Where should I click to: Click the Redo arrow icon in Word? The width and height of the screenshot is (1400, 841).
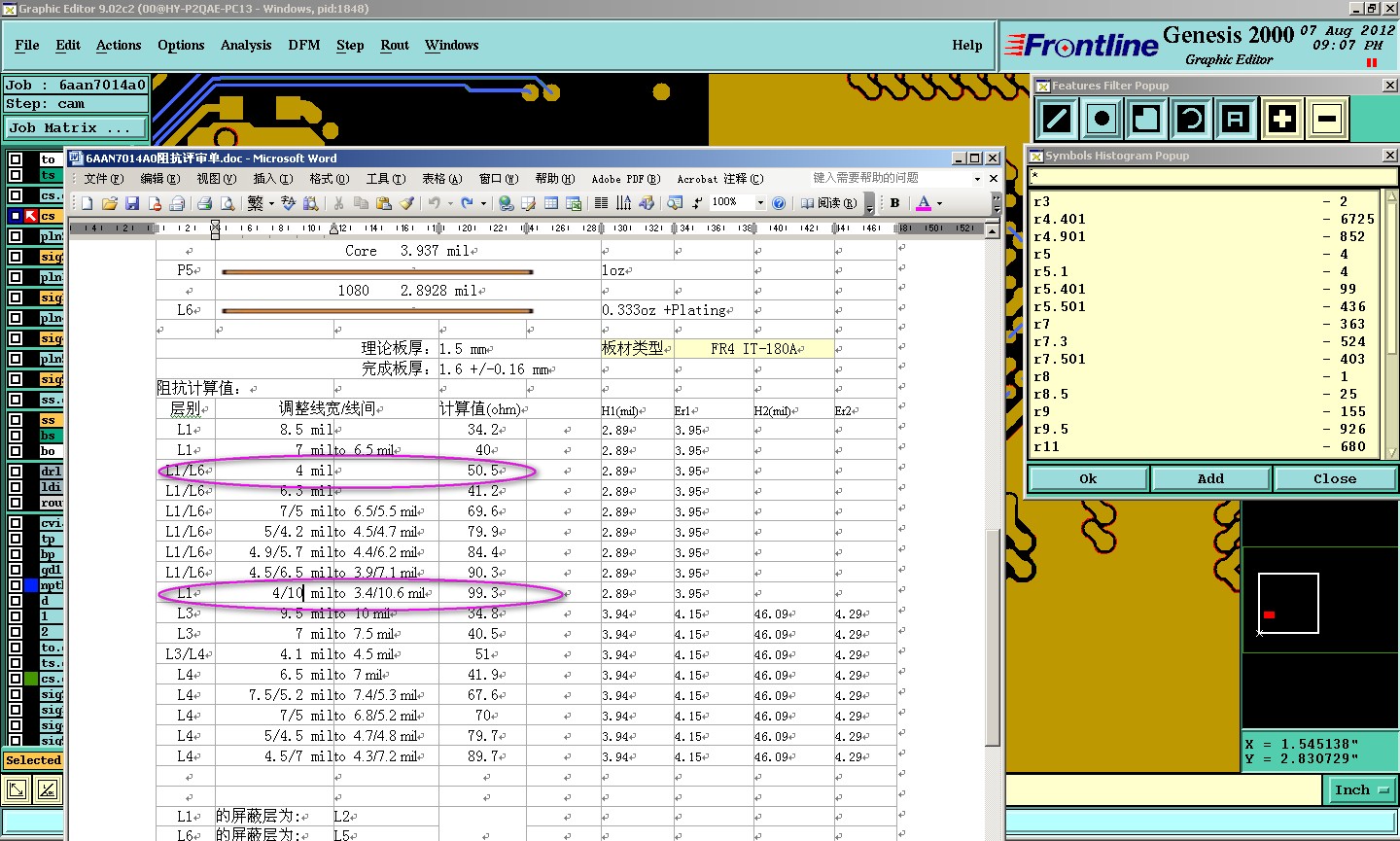tap(468, 203)
